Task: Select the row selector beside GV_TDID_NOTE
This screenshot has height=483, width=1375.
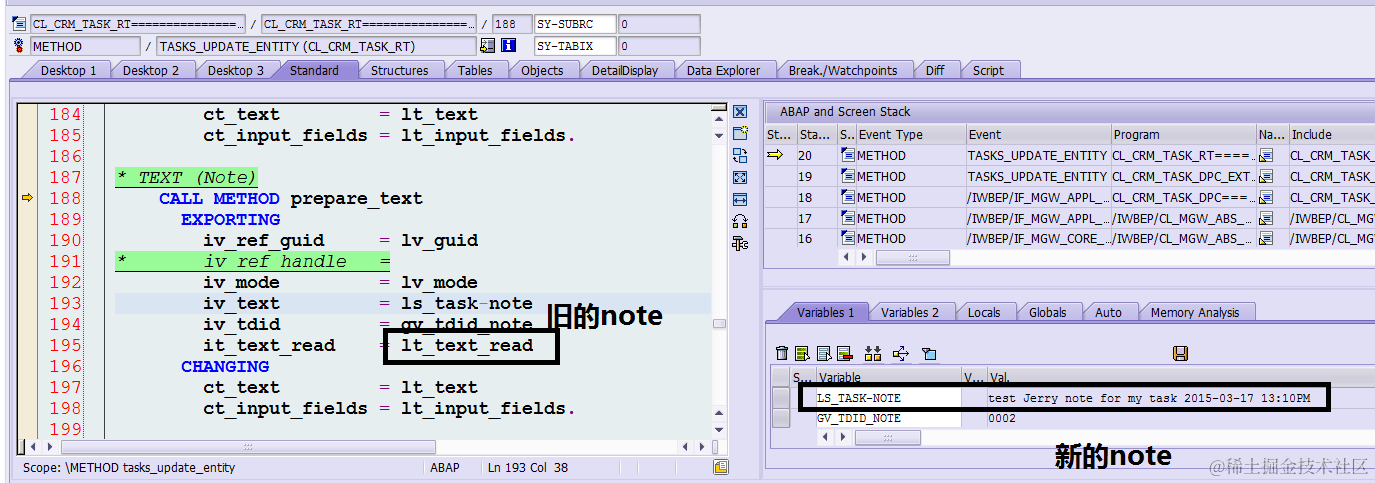Action: [781, 418]
